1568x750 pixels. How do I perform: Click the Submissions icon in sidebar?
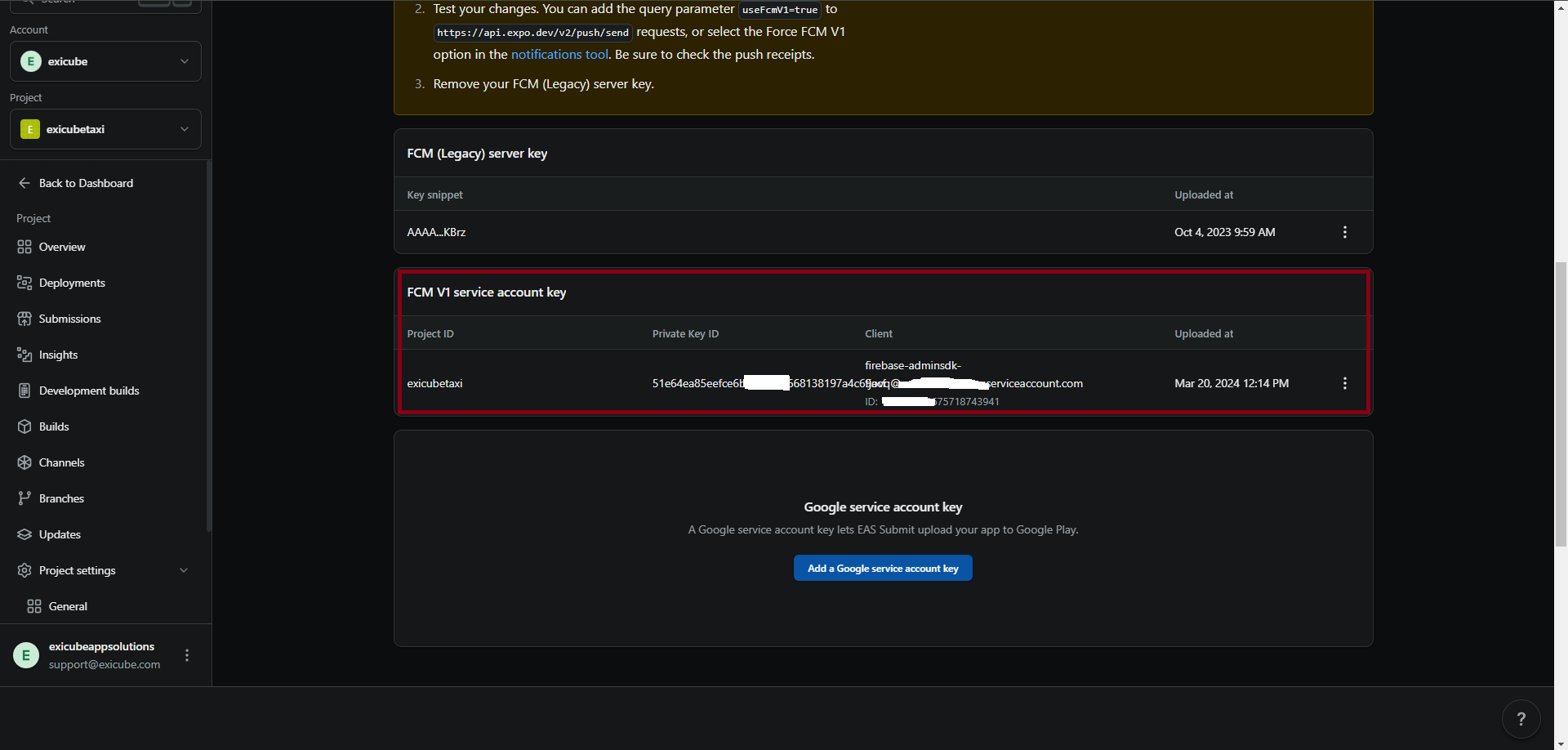(24, 319)
